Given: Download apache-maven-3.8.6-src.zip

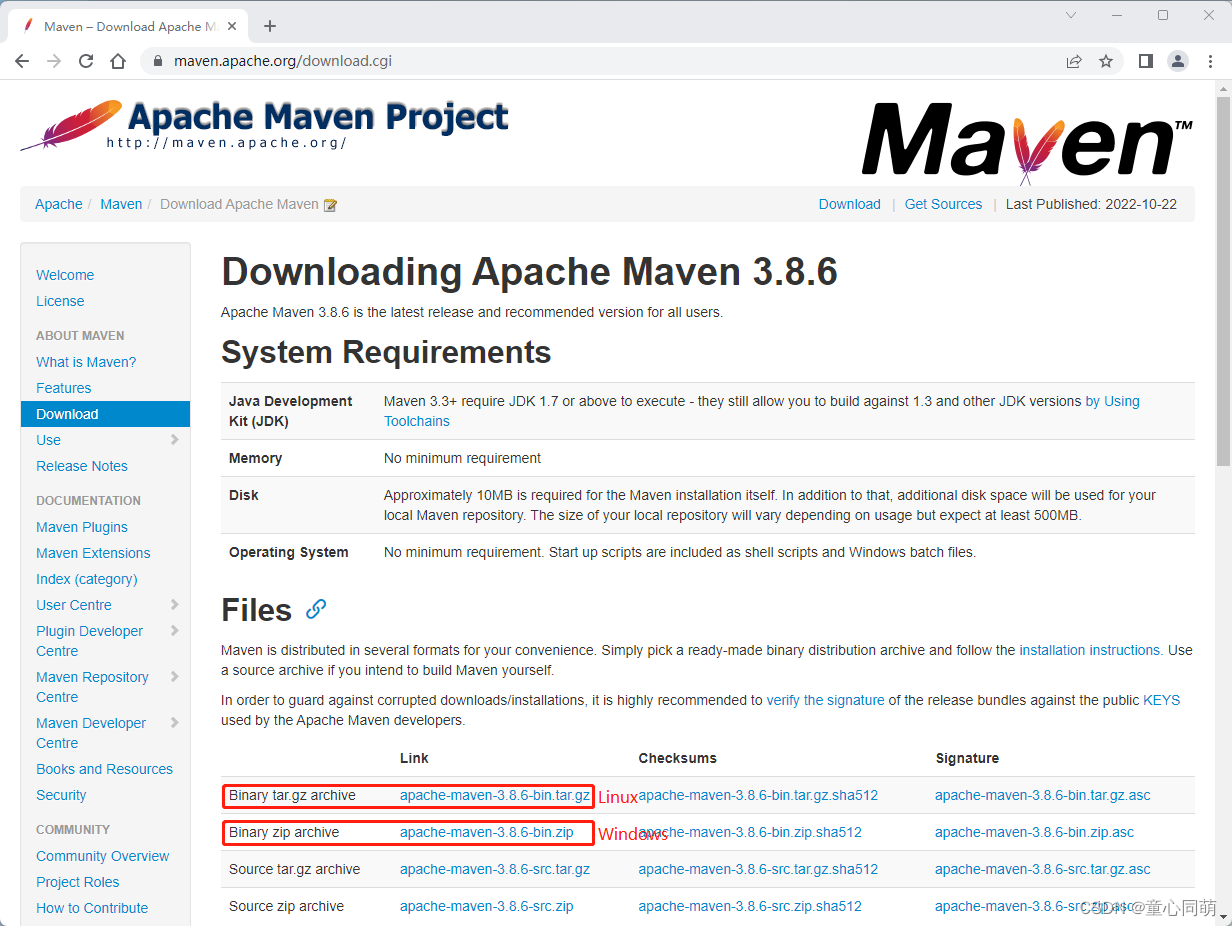Looking at the screenshot, I should point(487,906).
